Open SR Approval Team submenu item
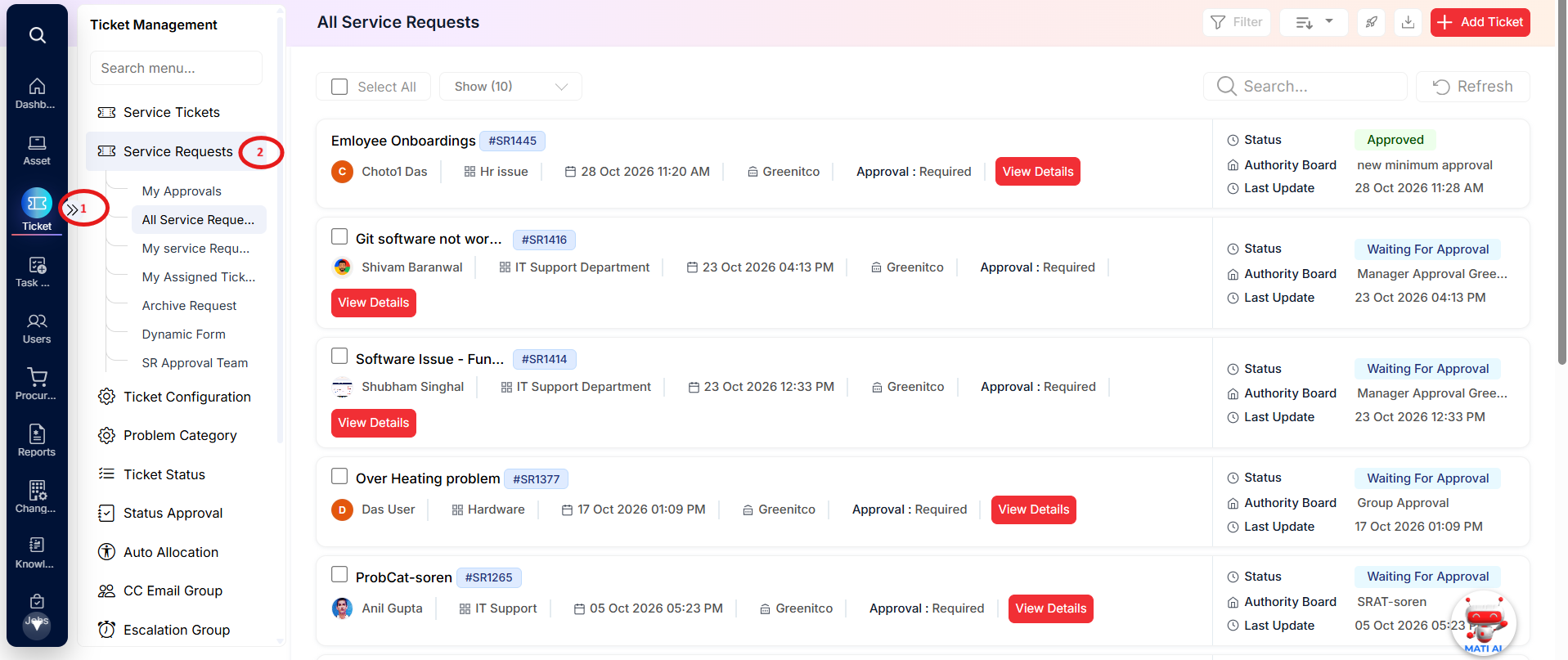Viewport: 1568px width, 660px height. coord(195,362)
